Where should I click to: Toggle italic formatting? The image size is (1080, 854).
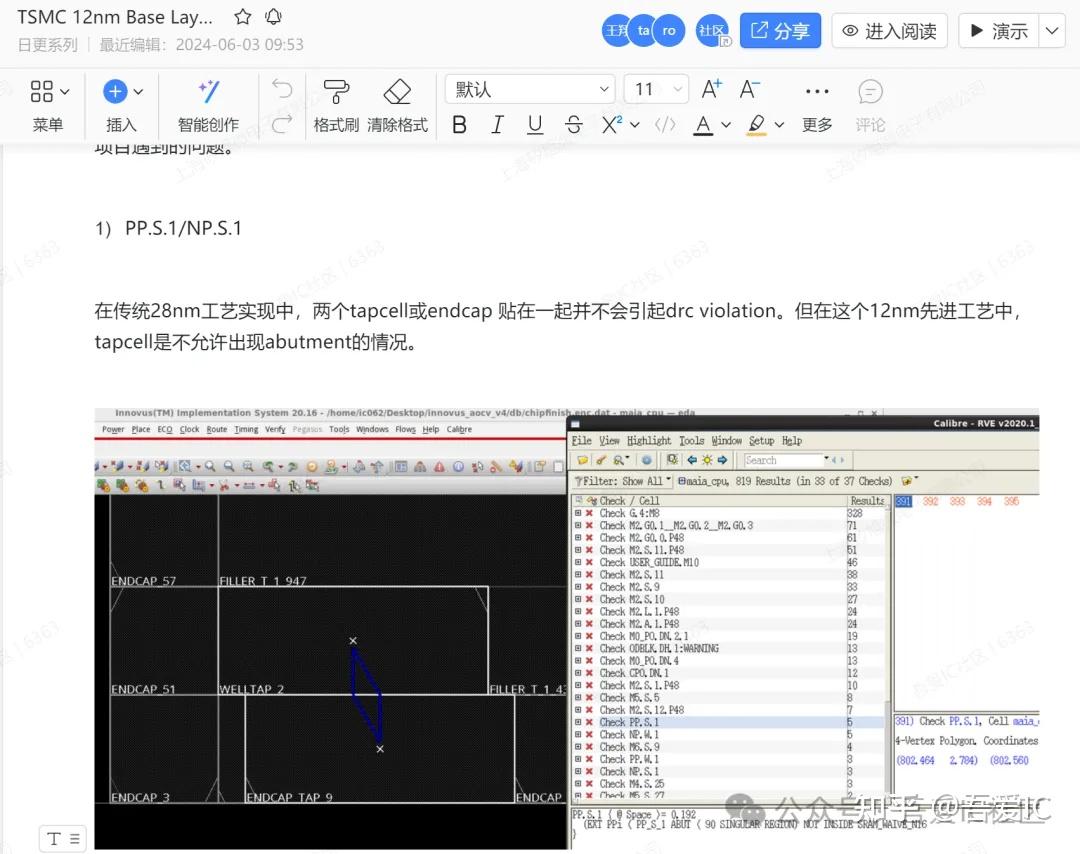[497, 124]
